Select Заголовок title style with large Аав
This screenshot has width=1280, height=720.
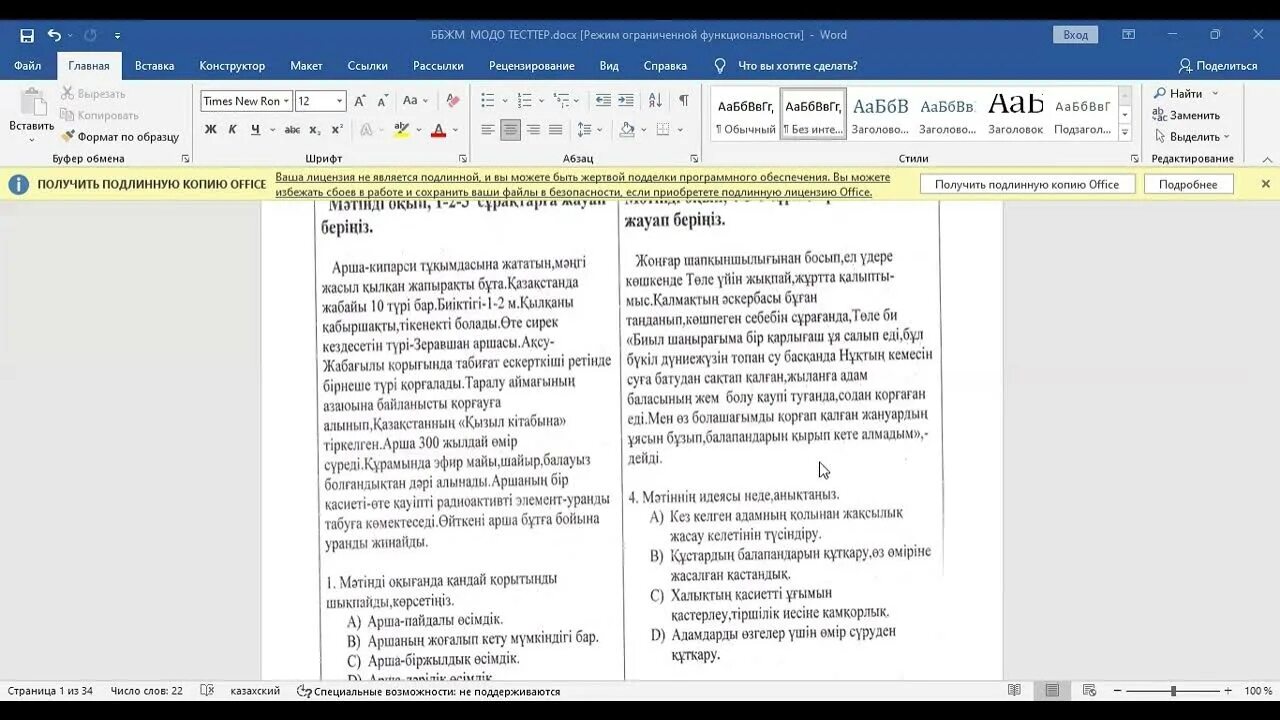[1015, 115]
